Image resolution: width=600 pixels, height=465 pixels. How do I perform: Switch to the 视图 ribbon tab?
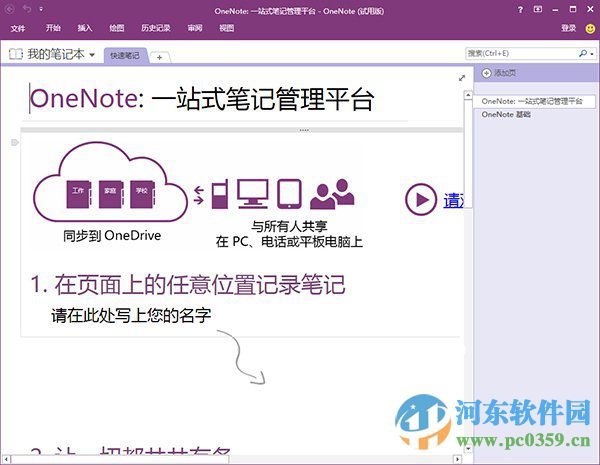tap(227, 28)
